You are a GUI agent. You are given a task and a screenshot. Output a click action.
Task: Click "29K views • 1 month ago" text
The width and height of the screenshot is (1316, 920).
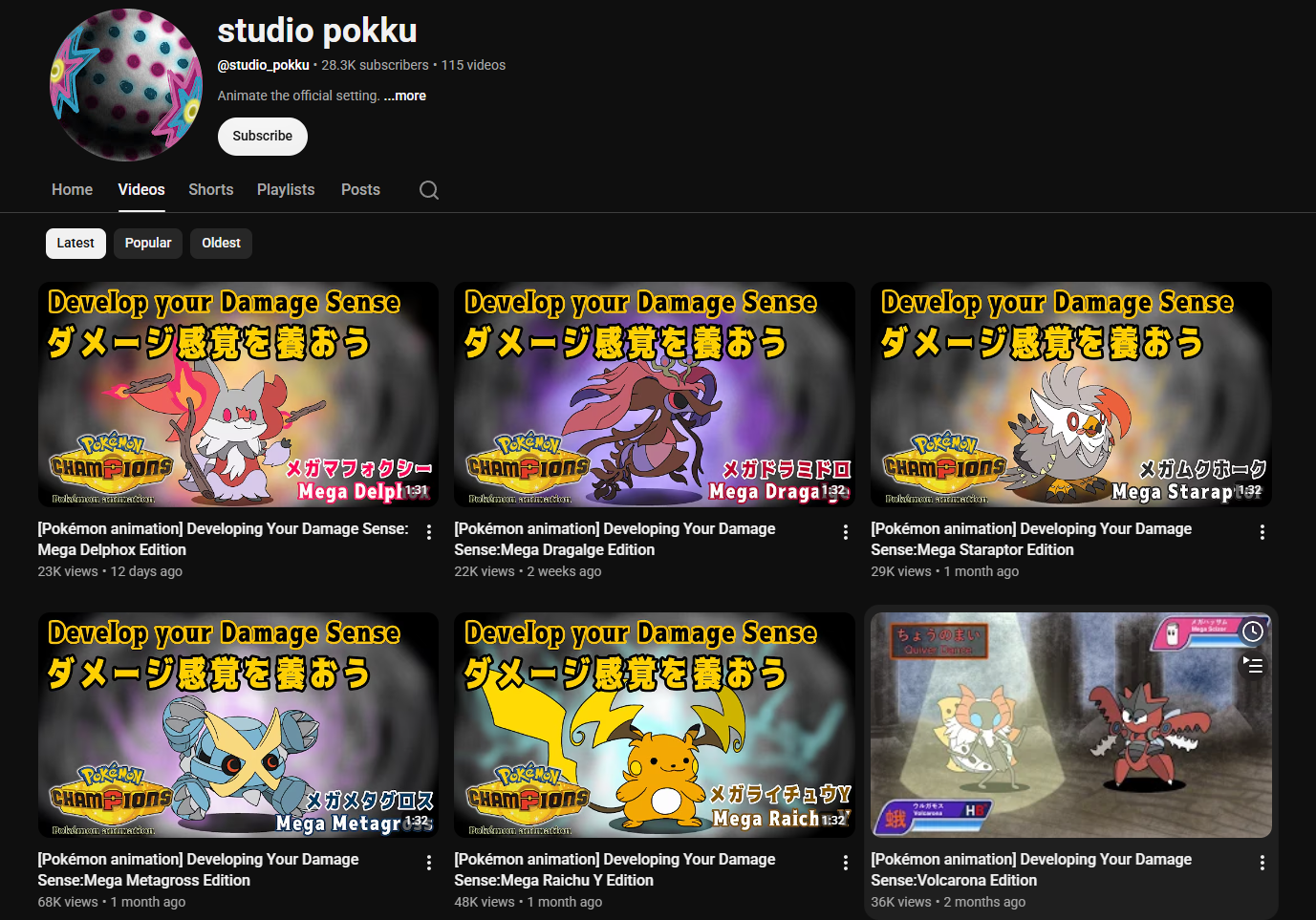pyautogui.click(x=944, y=571)
